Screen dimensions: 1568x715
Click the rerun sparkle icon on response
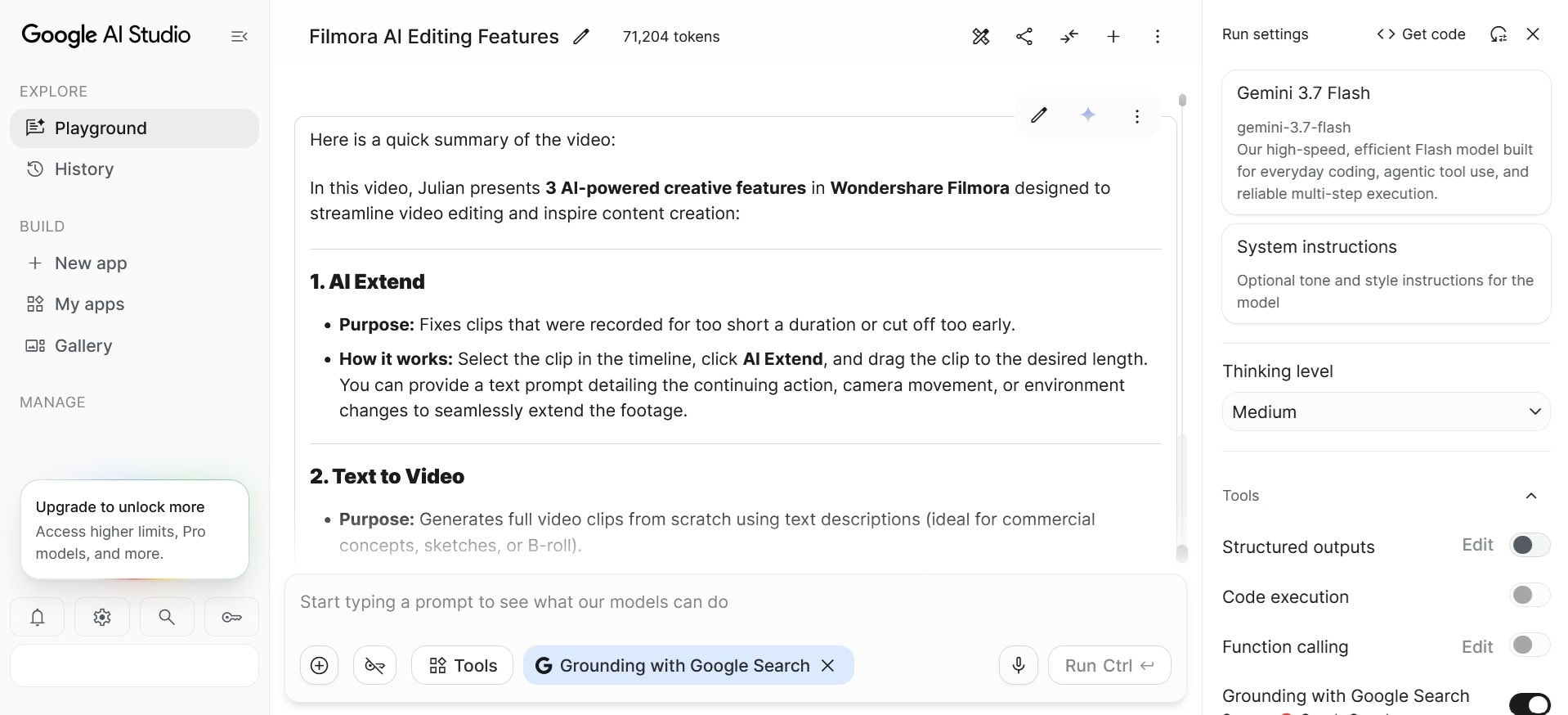click(1088, 115)
